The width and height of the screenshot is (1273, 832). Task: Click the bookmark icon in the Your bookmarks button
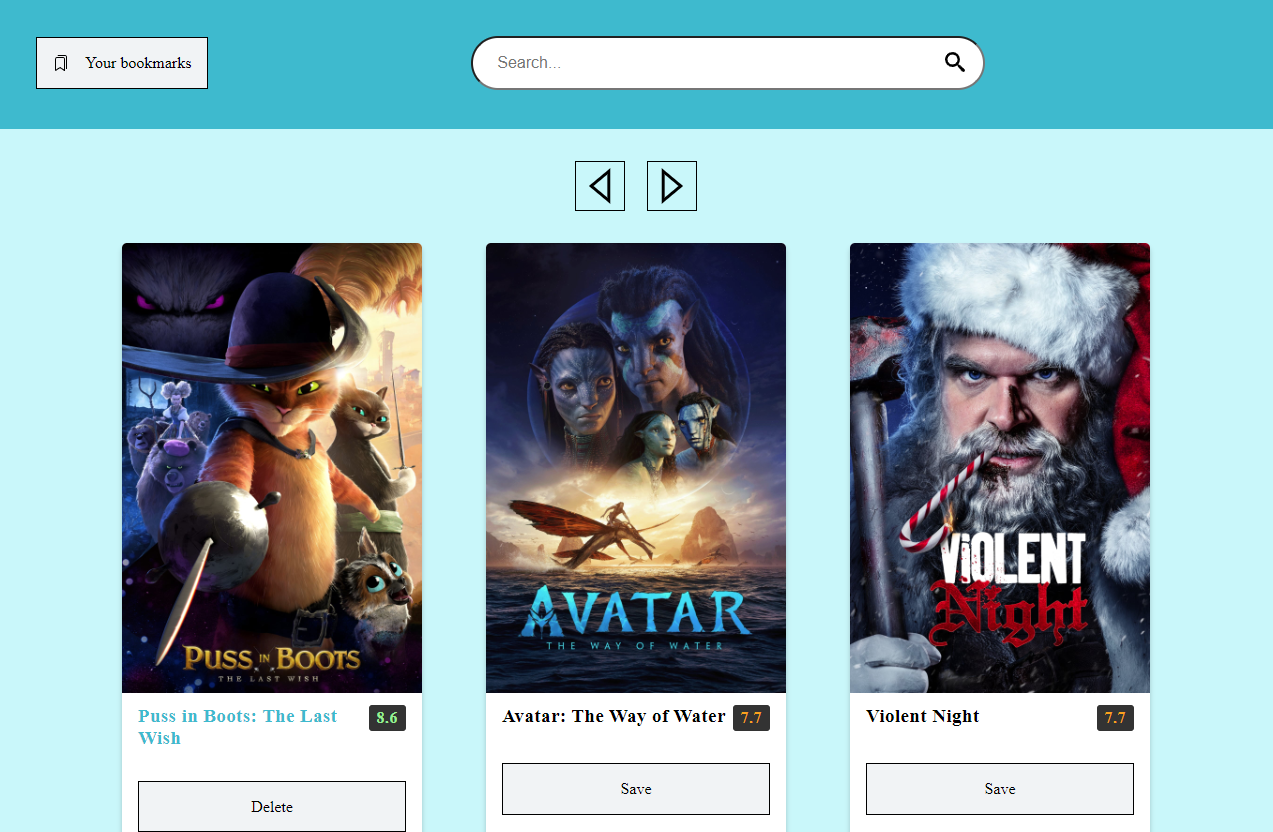[x=61, y=63]
